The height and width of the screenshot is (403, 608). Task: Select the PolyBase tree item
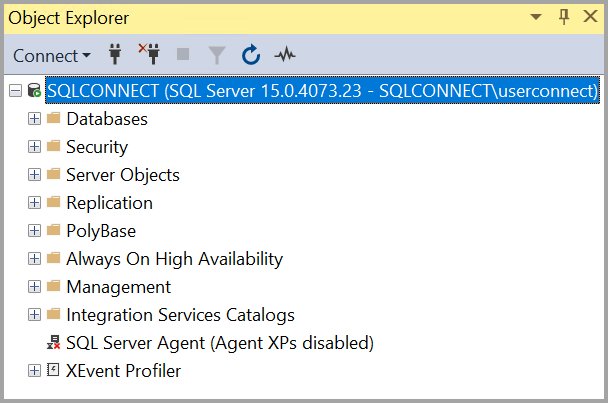click(101, 231)
